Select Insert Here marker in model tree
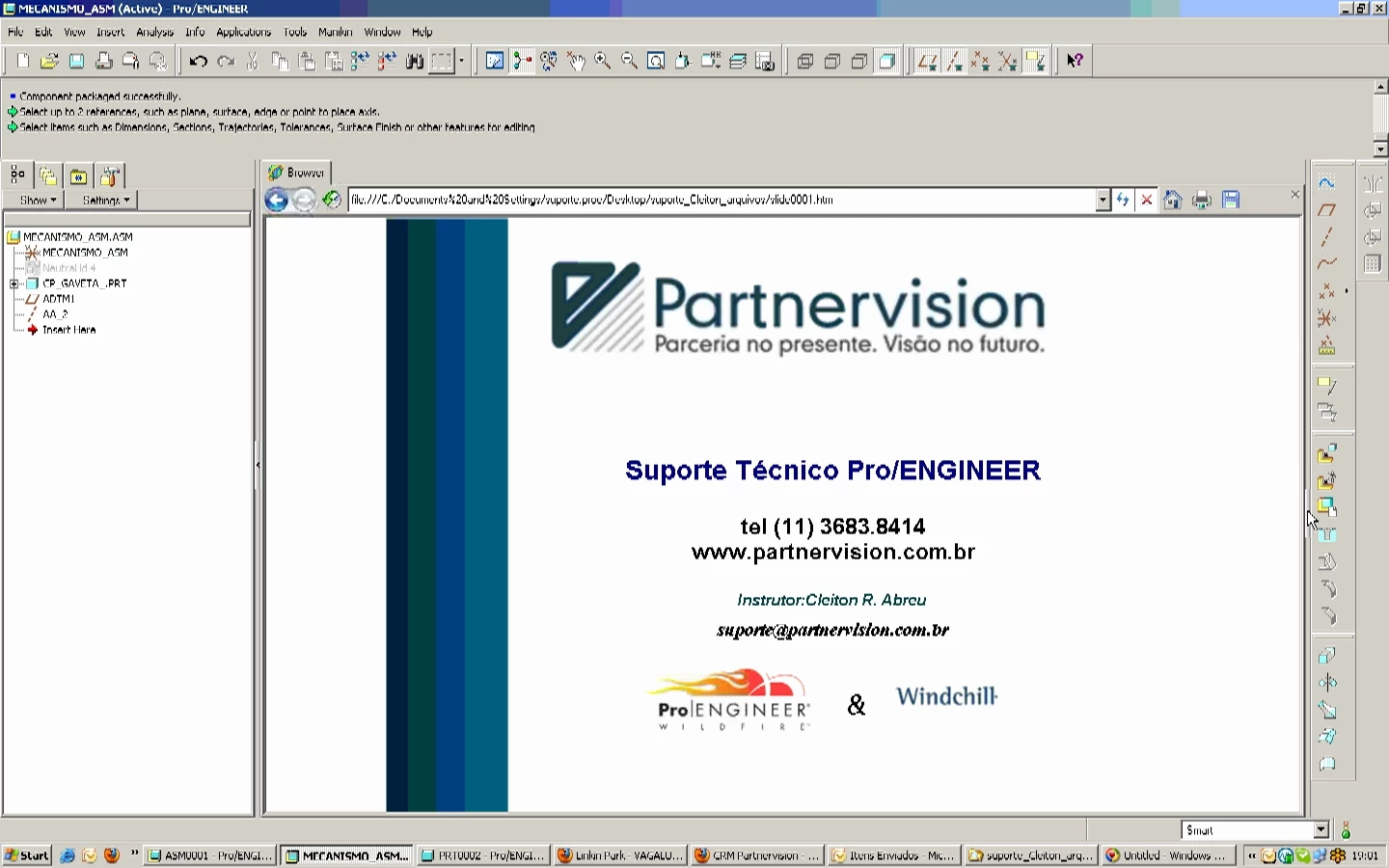Image resolution: width=1389 pixels, height=868 pixels. coord(68,330)
